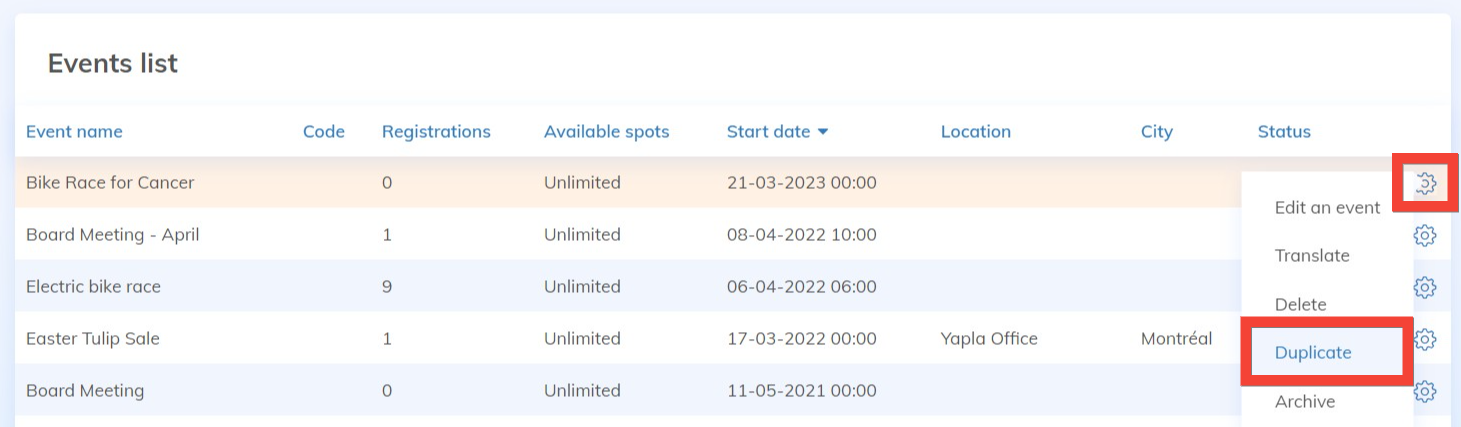Choose Translate in the context menu
1461x427 pixels.
(1312, 256)
